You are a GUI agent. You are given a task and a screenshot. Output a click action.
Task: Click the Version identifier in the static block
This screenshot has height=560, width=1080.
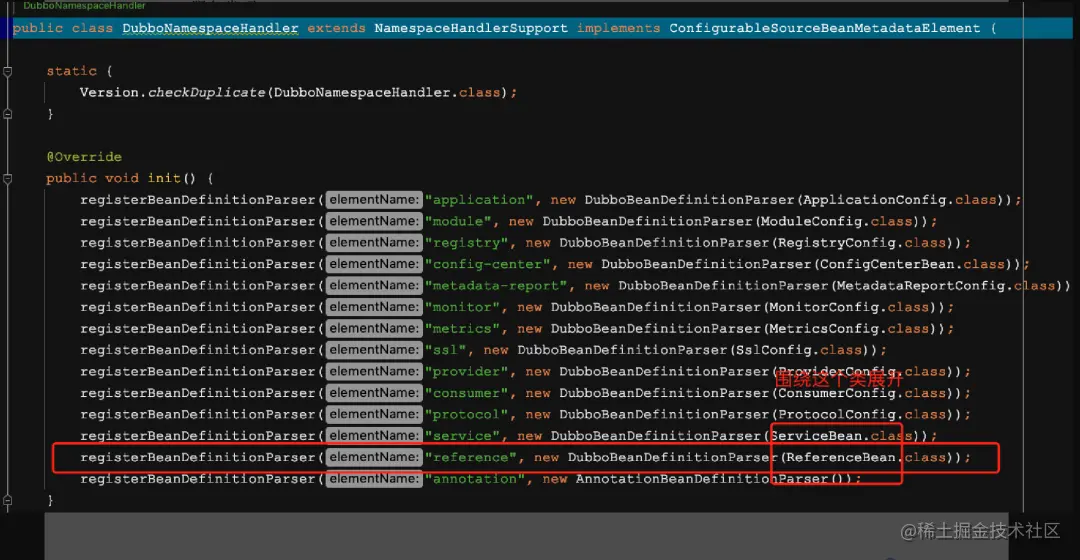point(109,92)
